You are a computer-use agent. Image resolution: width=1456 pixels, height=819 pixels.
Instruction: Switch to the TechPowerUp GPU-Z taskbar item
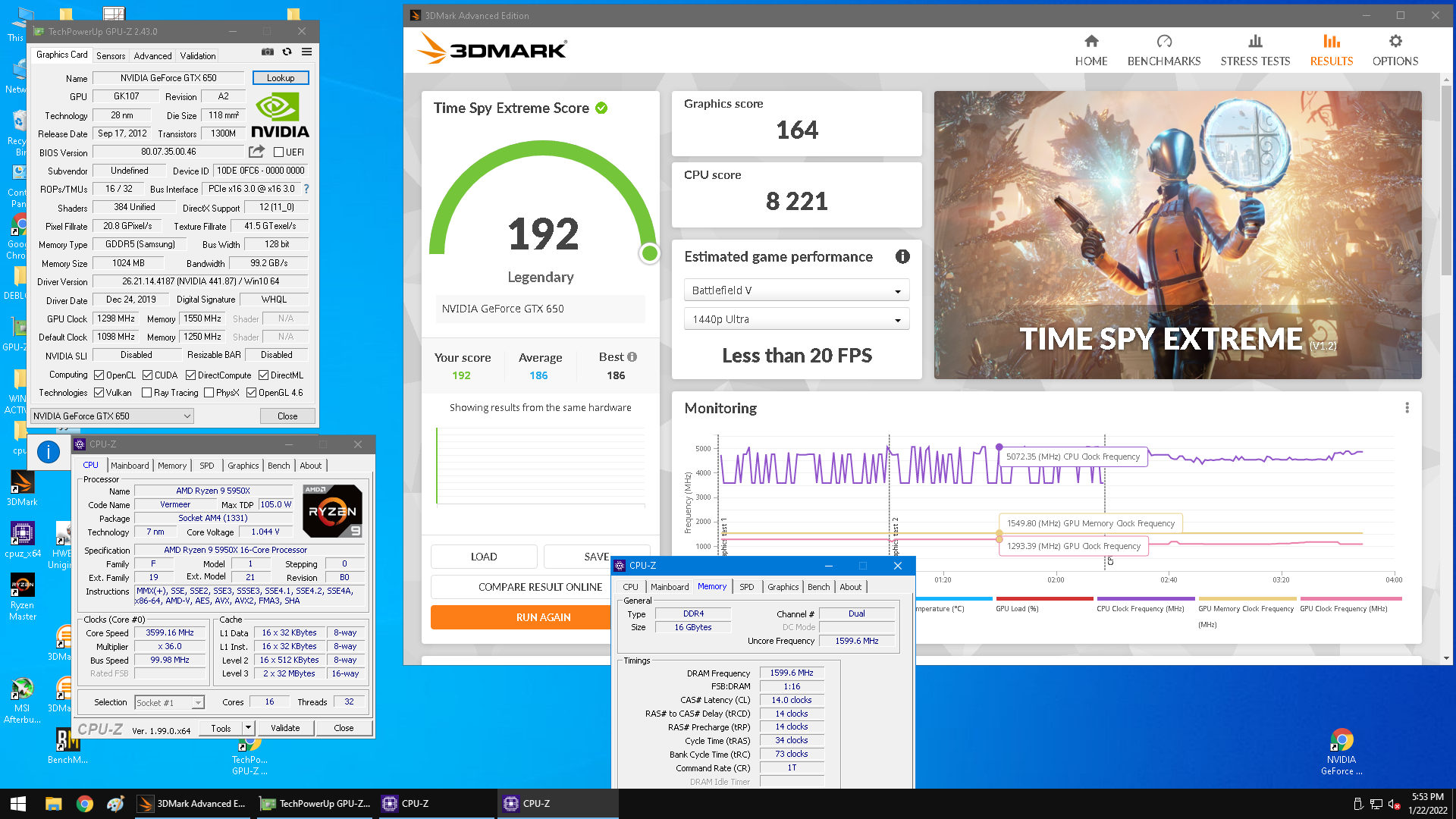pos(315,804)
